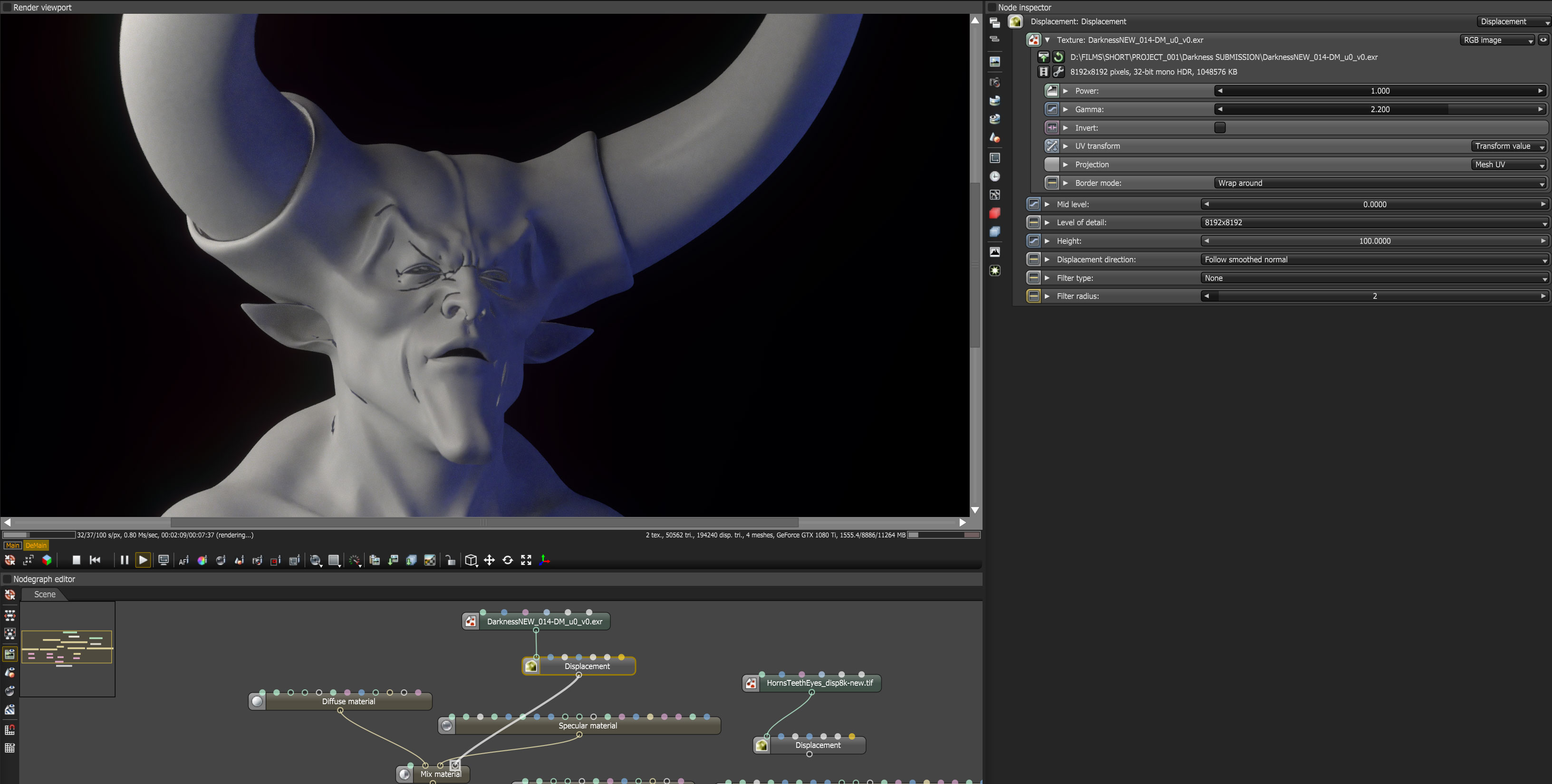Toggle the world coordinate axes icon
Image resolution: width=1552 pixels, height=784 pixels.
[545, 560]
